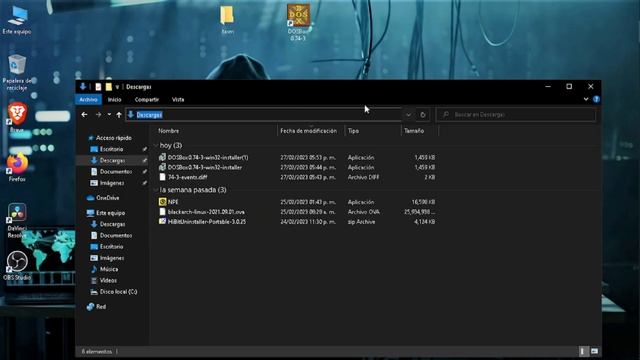This screenshot has width=640, height=360.
Task: Open Papelera de reciclaje desktop icon
Action: [x=17, y=72]
